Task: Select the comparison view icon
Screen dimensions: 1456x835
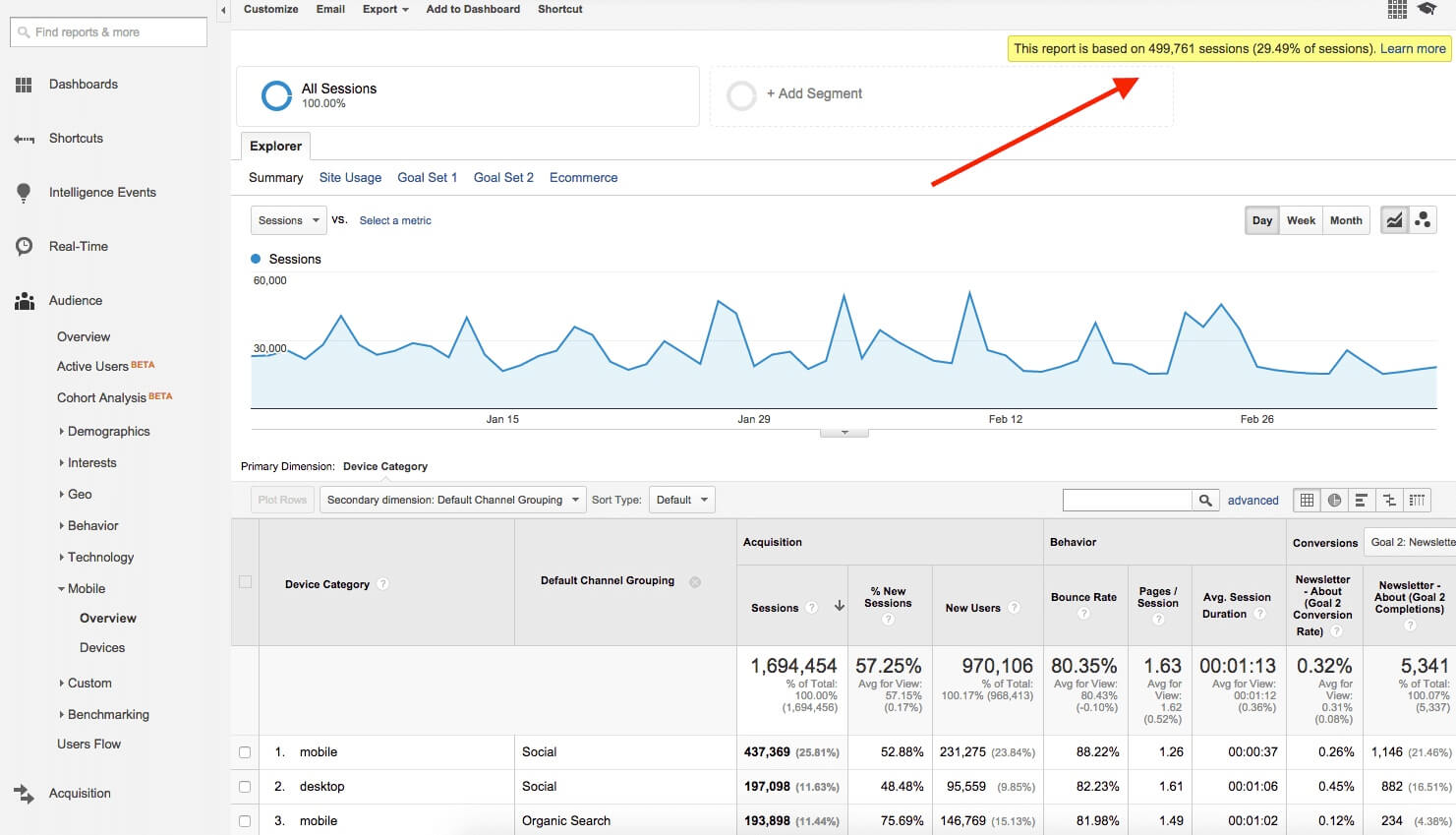Action: [1389, 500]
